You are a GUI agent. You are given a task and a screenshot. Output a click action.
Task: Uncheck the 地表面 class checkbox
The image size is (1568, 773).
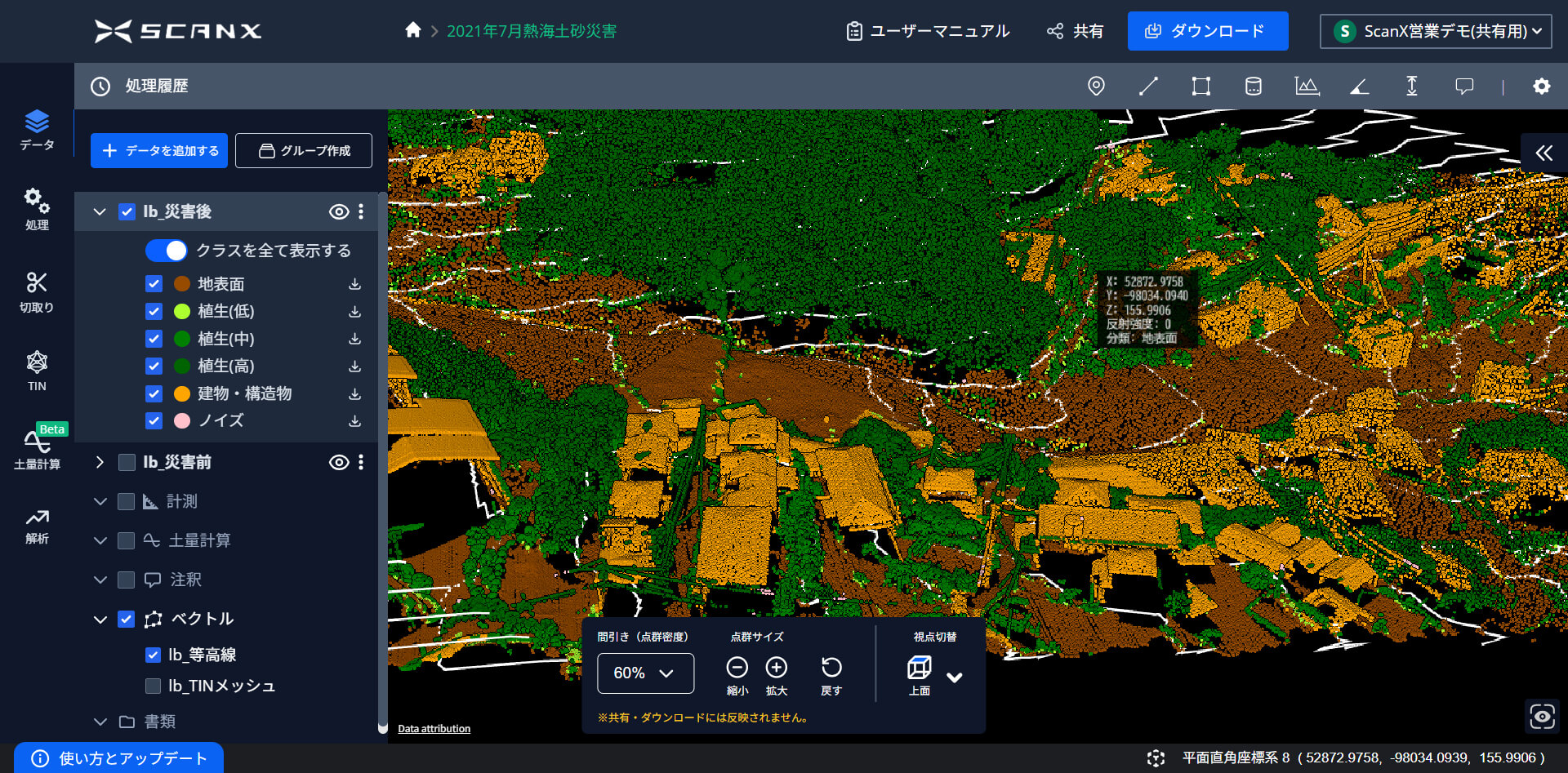pos(154,284)
